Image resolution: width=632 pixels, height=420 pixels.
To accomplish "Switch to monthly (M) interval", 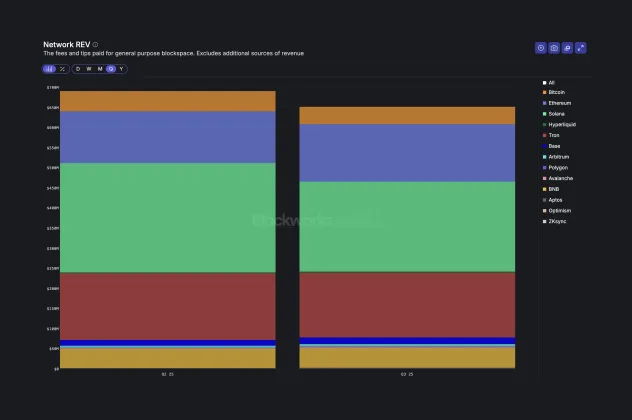I will (100, 69).
